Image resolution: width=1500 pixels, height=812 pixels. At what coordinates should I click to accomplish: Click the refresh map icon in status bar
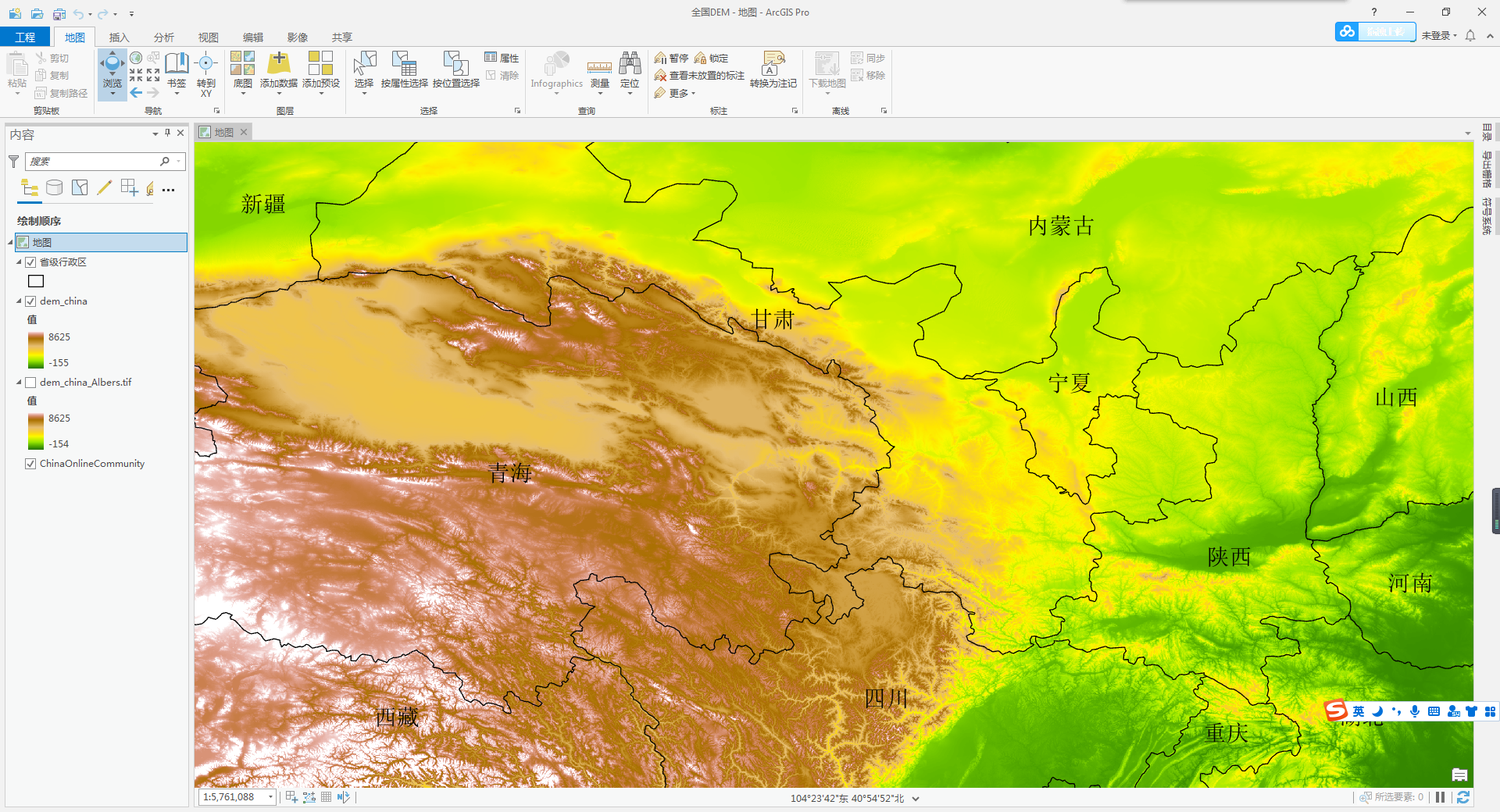pos(1463,797)
